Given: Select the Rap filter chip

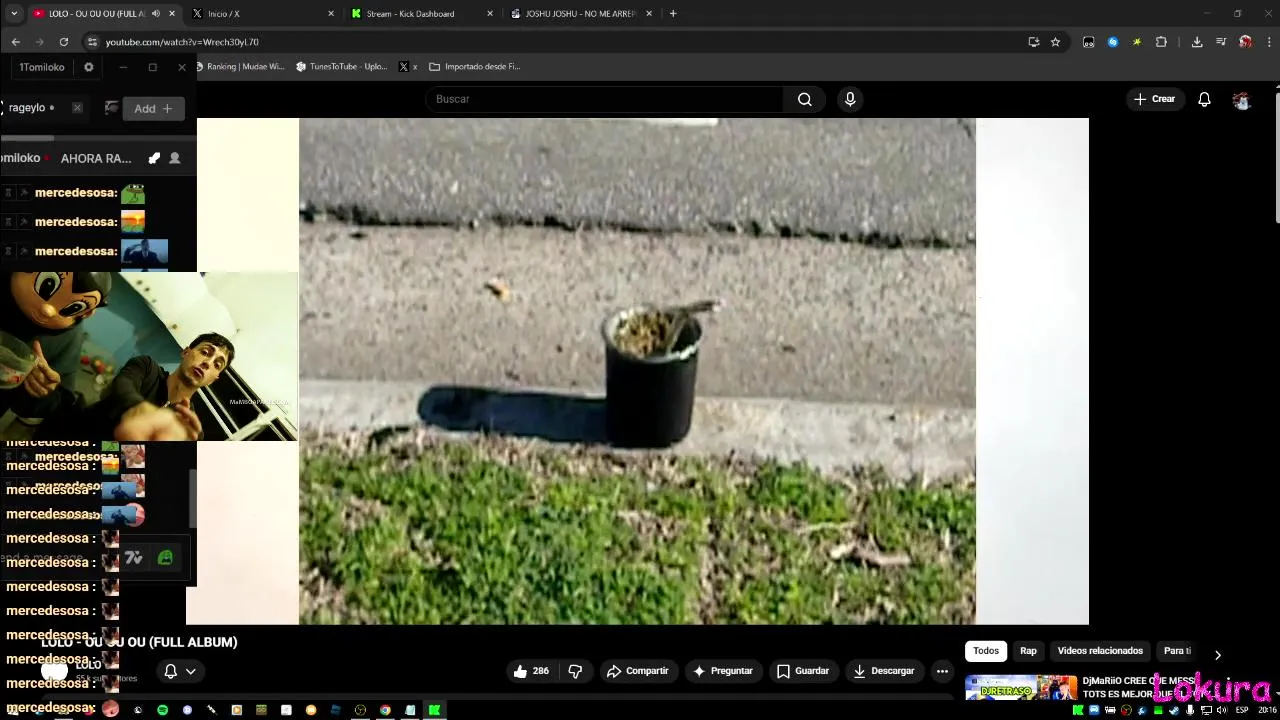Looking at the screenshot, I should (x=1028, y=651).
